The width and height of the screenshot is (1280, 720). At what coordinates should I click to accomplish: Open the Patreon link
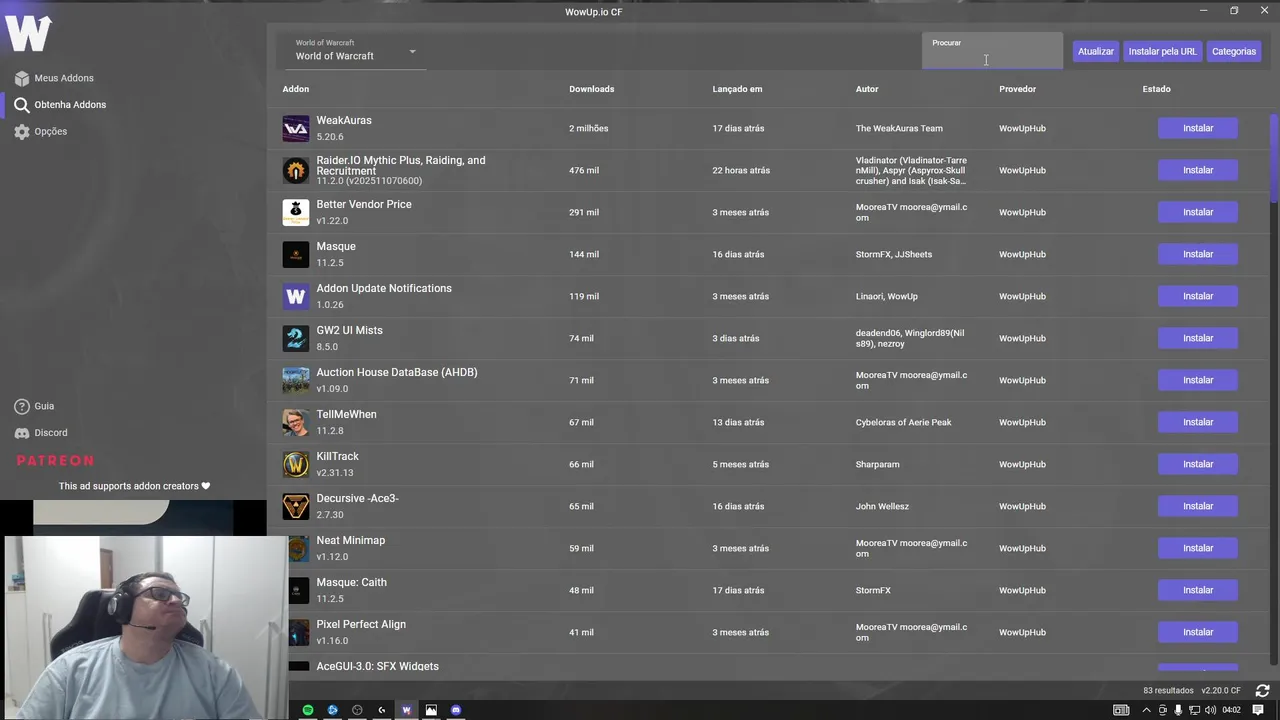[x=55, y=460]
